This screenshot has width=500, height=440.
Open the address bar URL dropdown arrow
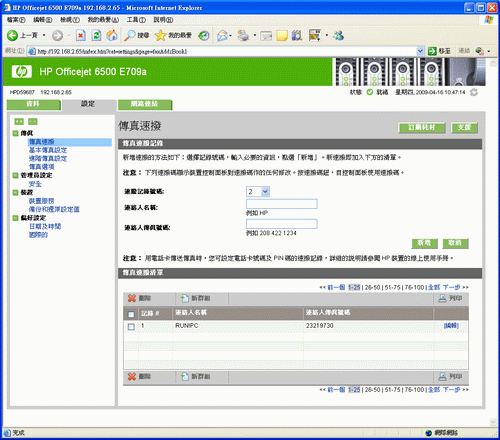pos(420,51)
